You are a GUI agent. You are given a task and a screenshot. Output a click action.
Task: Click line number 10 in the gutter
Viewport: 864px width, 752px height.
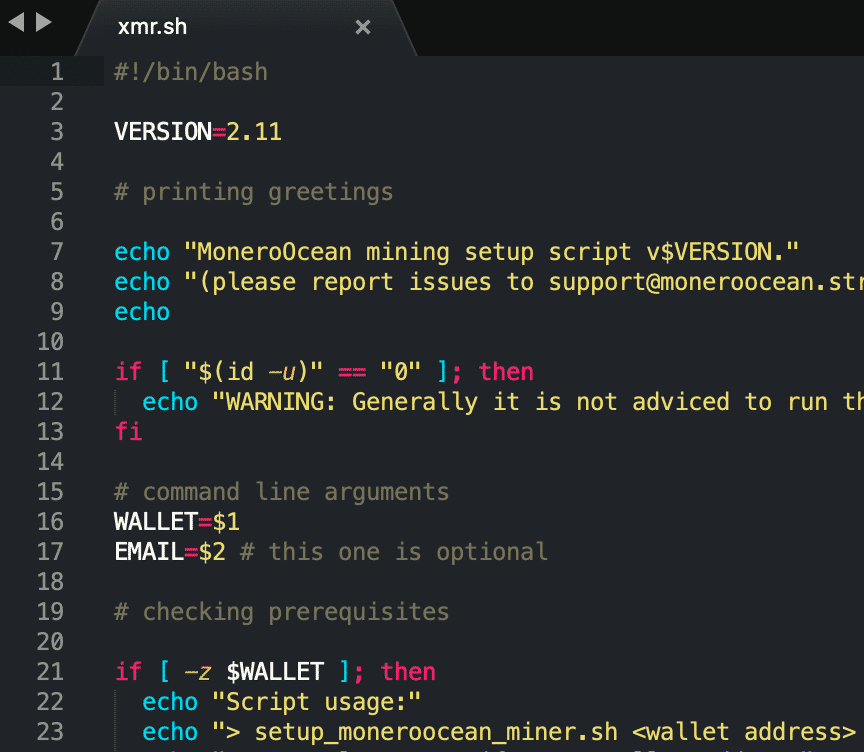tap(51, 342)
